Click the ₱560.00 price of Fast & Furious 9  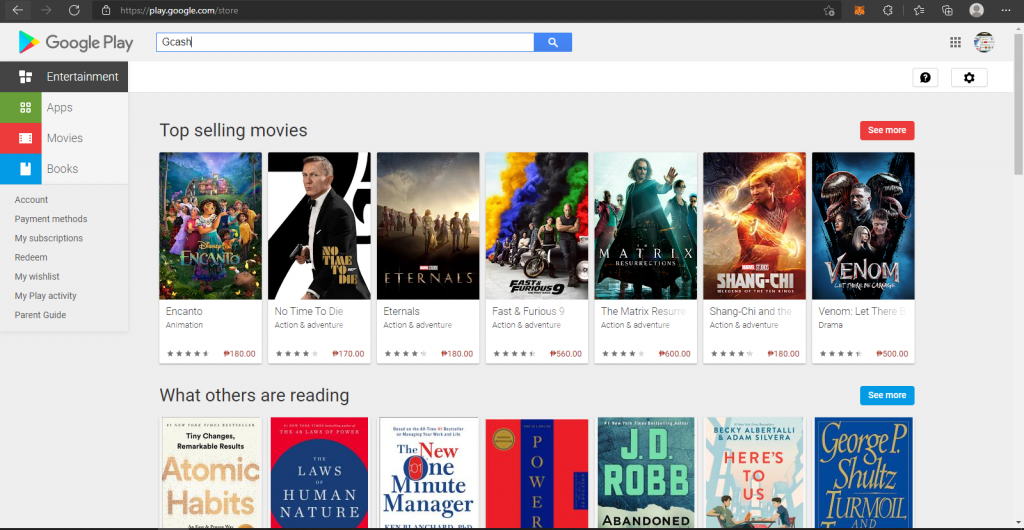[x=566, y=354]
